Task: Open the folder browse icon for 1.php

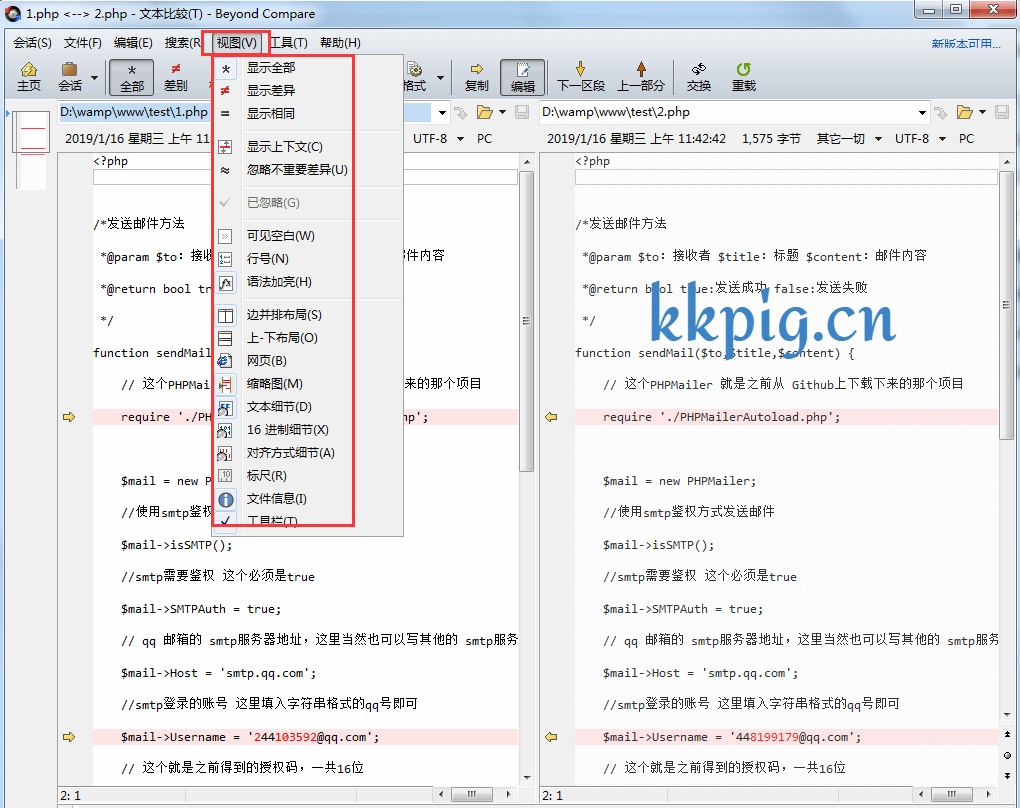Action: coord(485,113)
